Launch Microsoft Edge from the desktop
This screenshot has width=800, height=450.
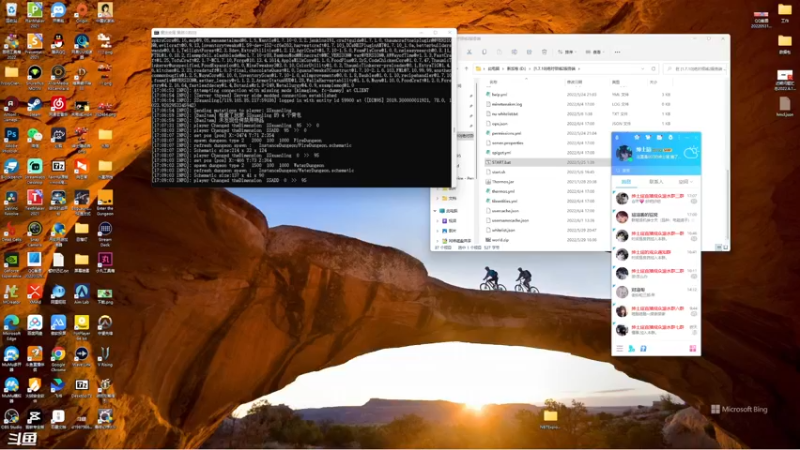coord(11,327)
